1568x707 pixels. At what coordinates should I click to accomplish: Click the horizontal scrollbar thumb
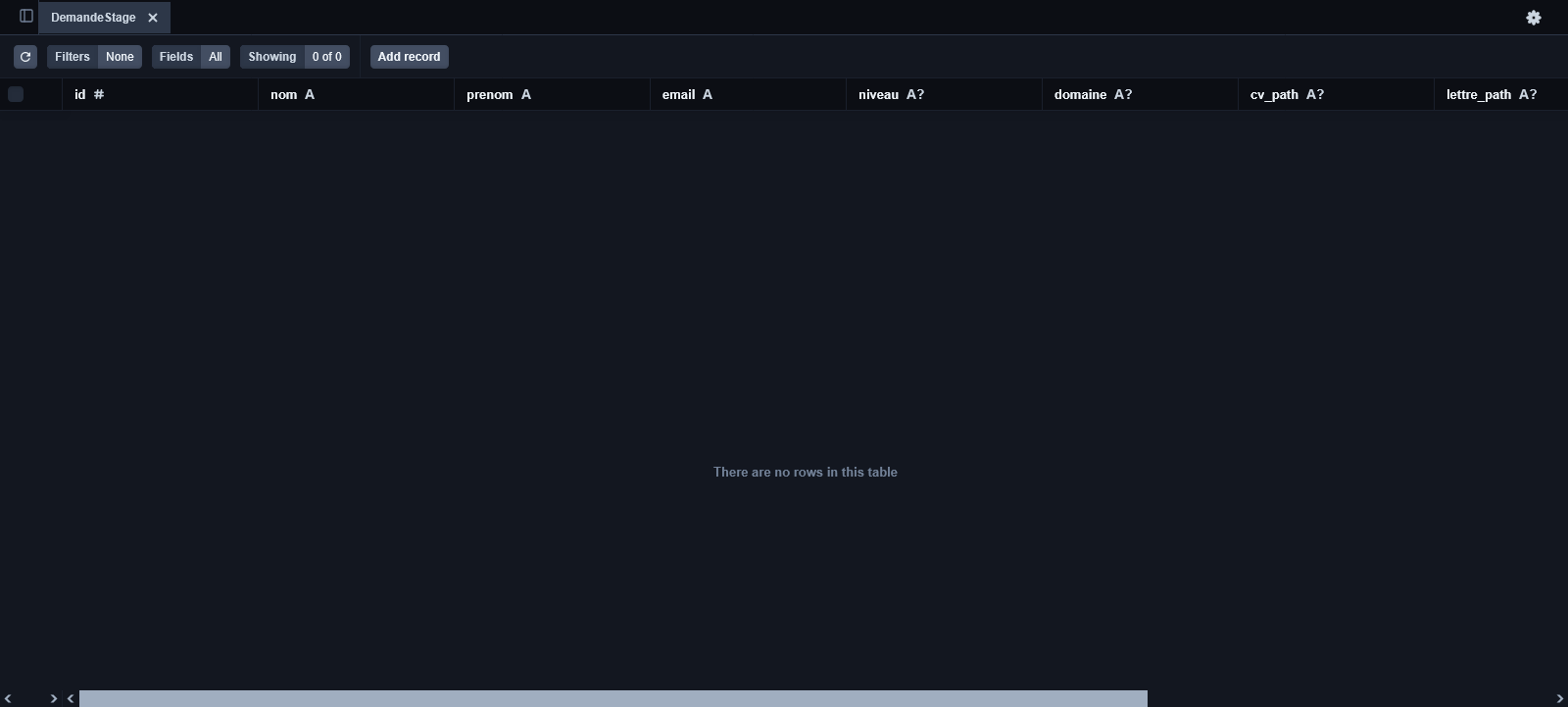[x=613, y=698]
